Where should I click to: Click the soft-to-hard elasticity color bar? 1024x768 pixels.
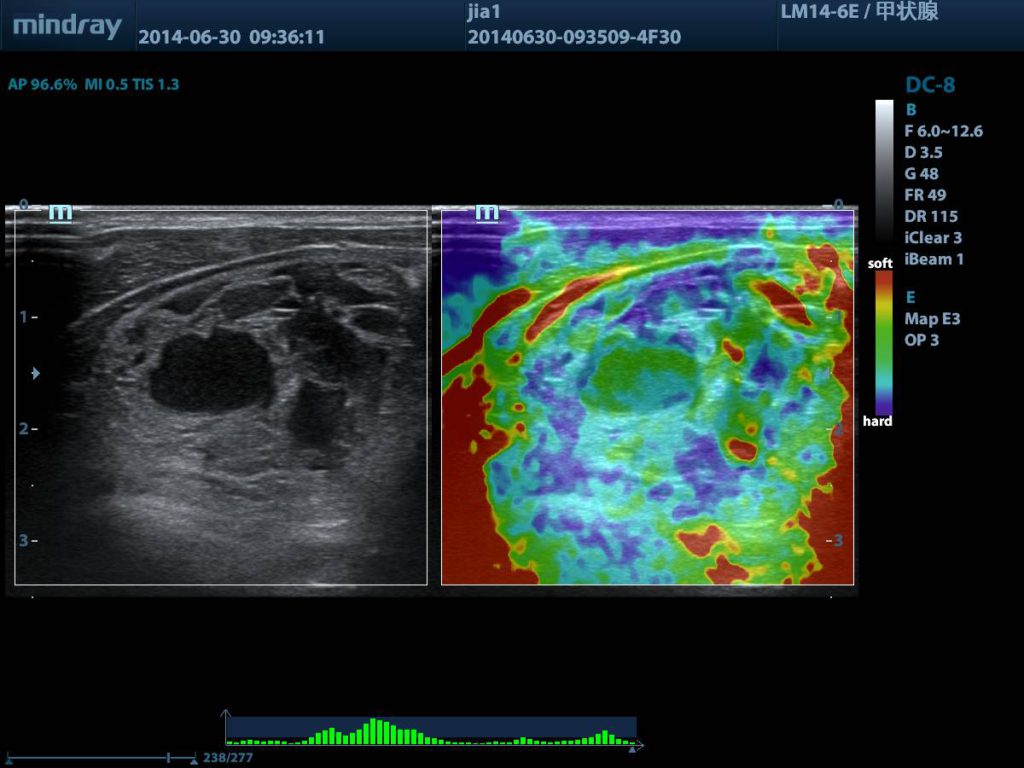pyautogui.click(x=884, y=342)
